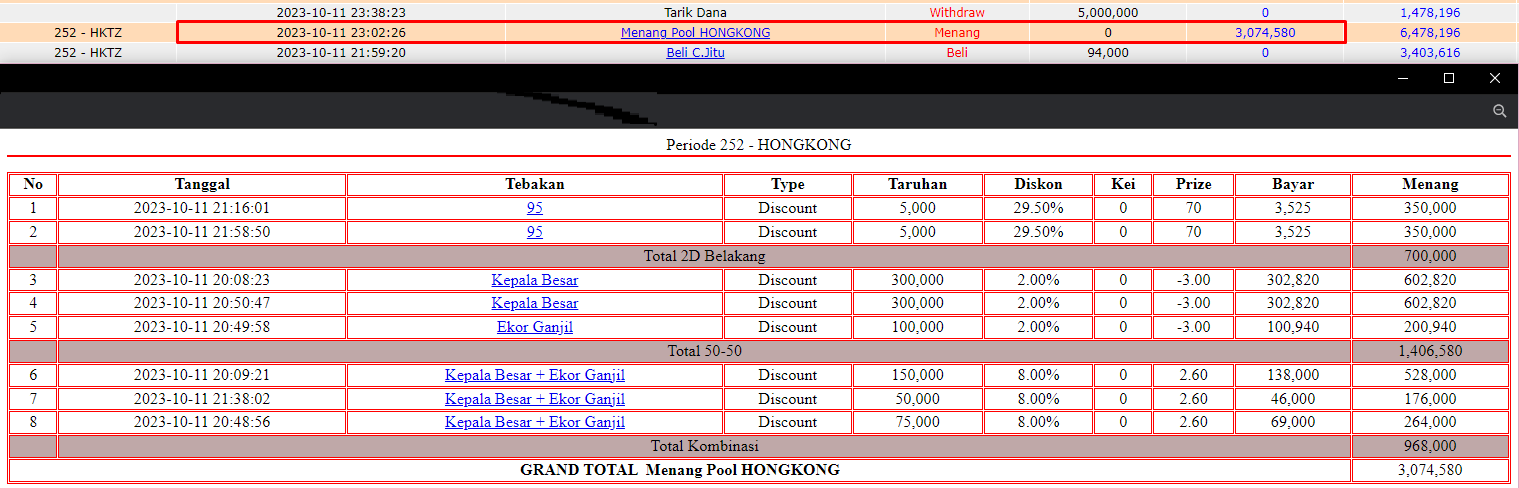Open the Menang Pool HONGKONG link
The image size is (1519, 488).
695,32
